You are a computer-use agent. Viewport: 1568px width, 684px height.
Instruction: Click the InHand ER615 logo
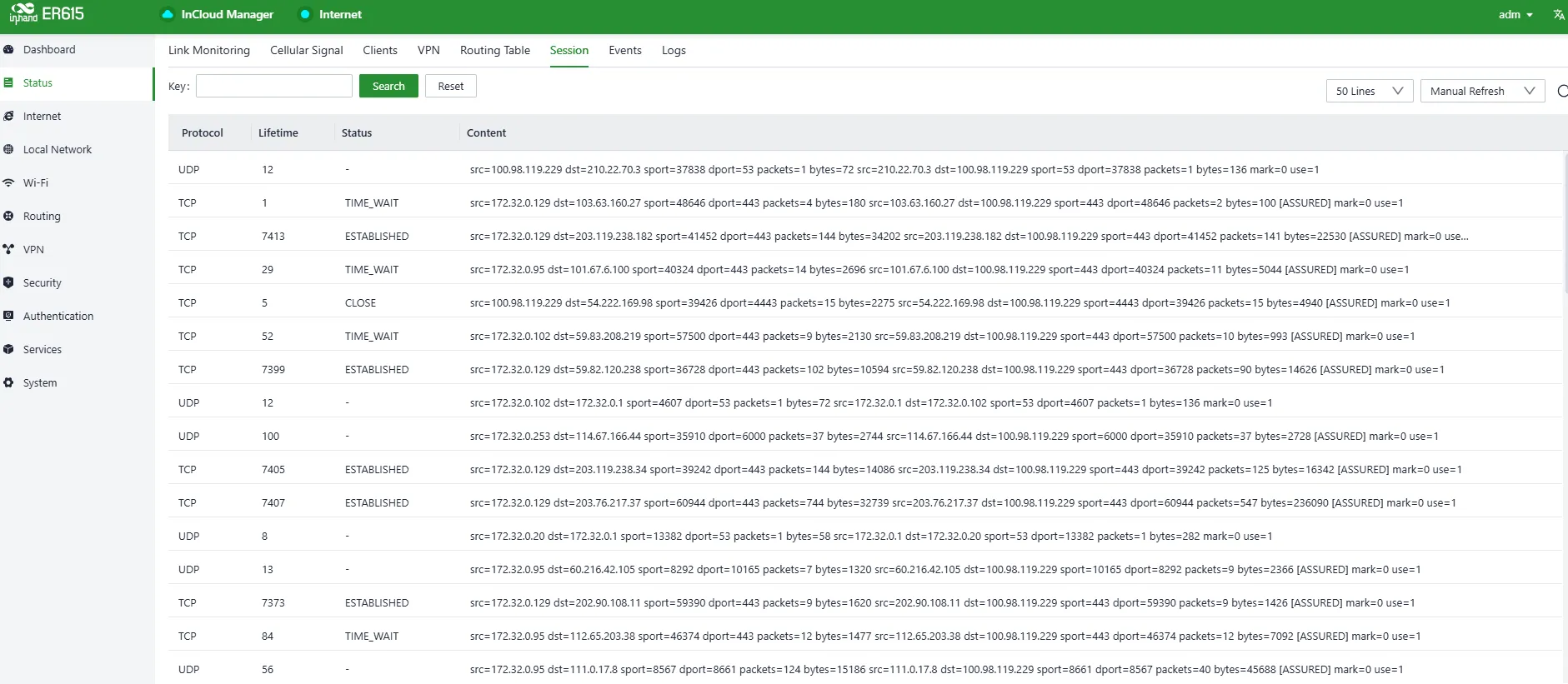click(47, 13)
